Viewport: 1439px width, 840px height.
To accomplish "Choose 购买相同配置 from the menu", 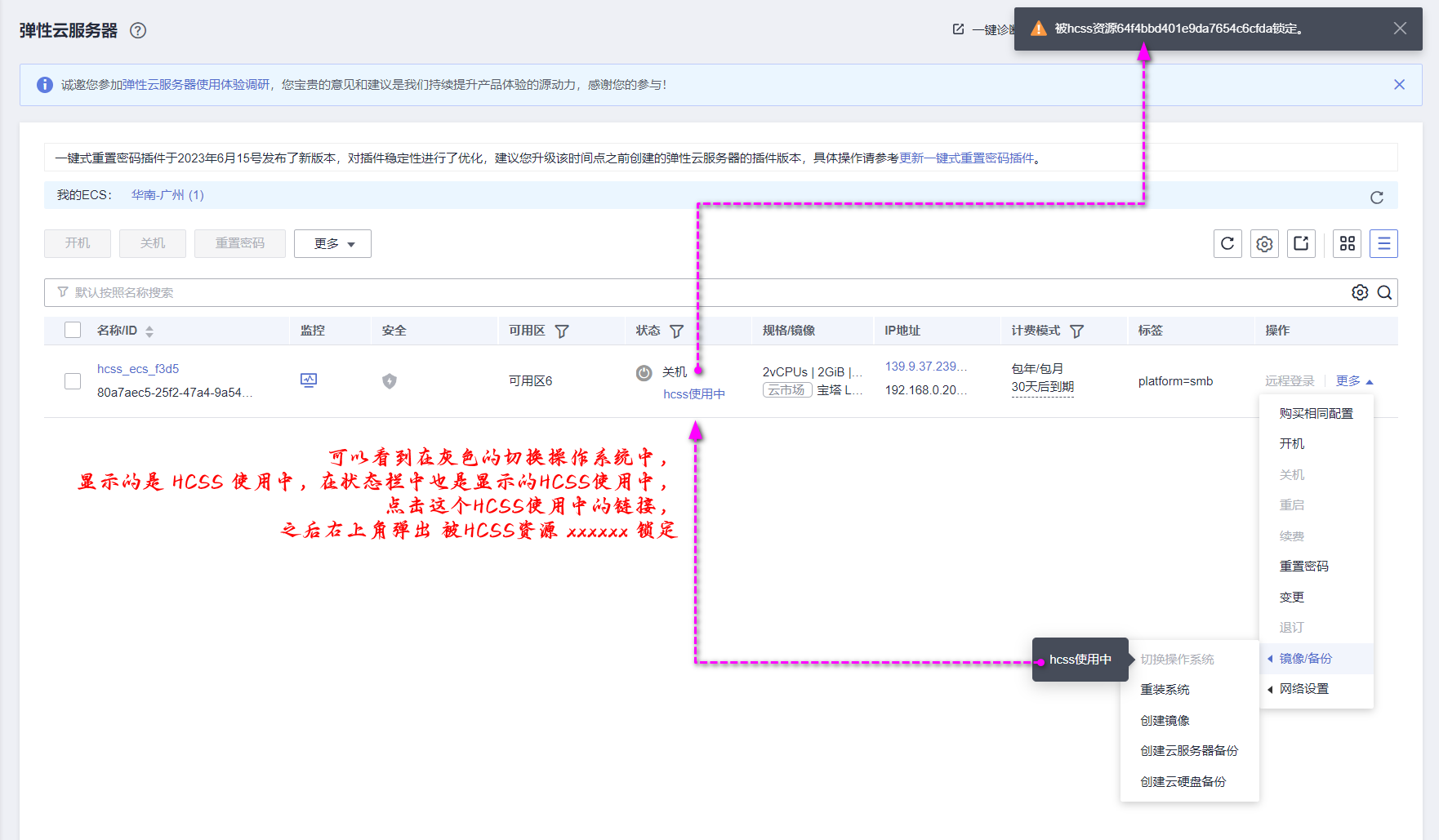I will [x=1316, y=414].
